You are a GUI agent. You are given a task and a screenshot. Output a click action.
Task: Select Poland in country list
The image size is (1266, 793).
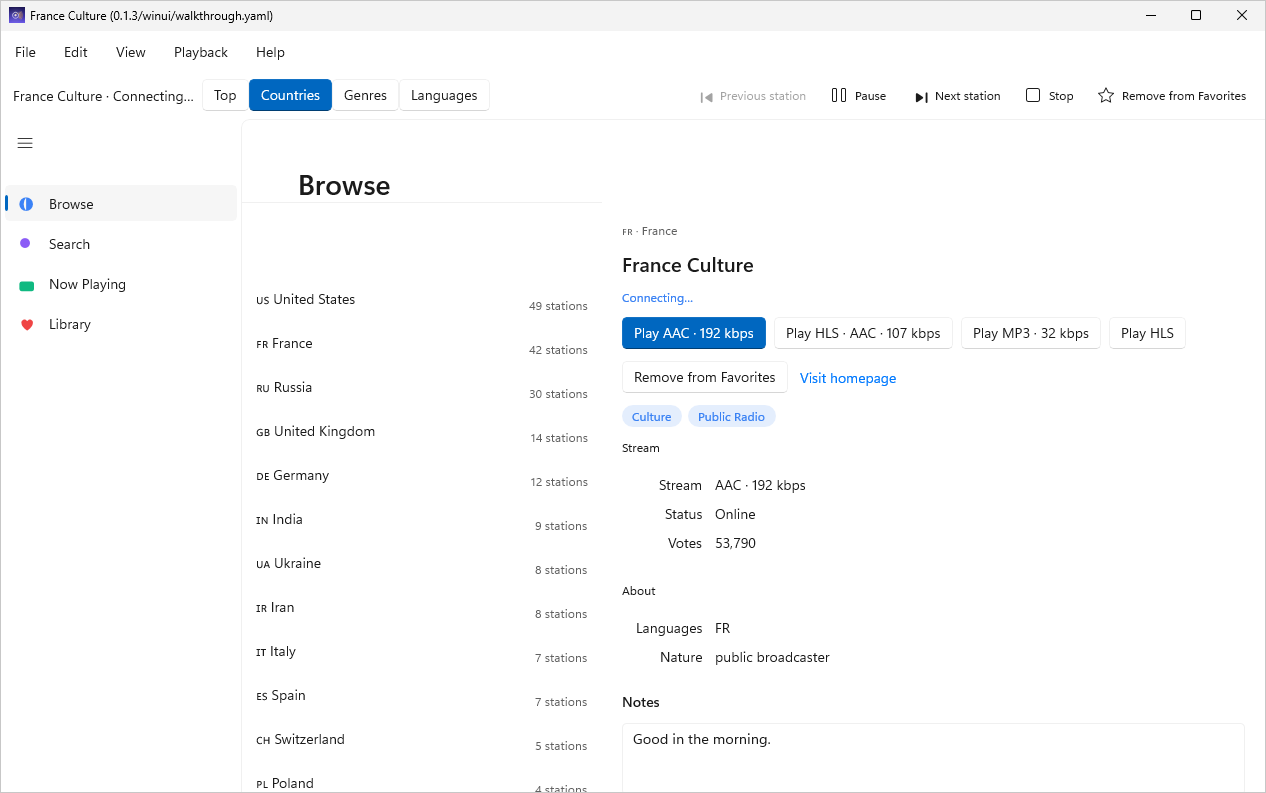tap(422, 778)
